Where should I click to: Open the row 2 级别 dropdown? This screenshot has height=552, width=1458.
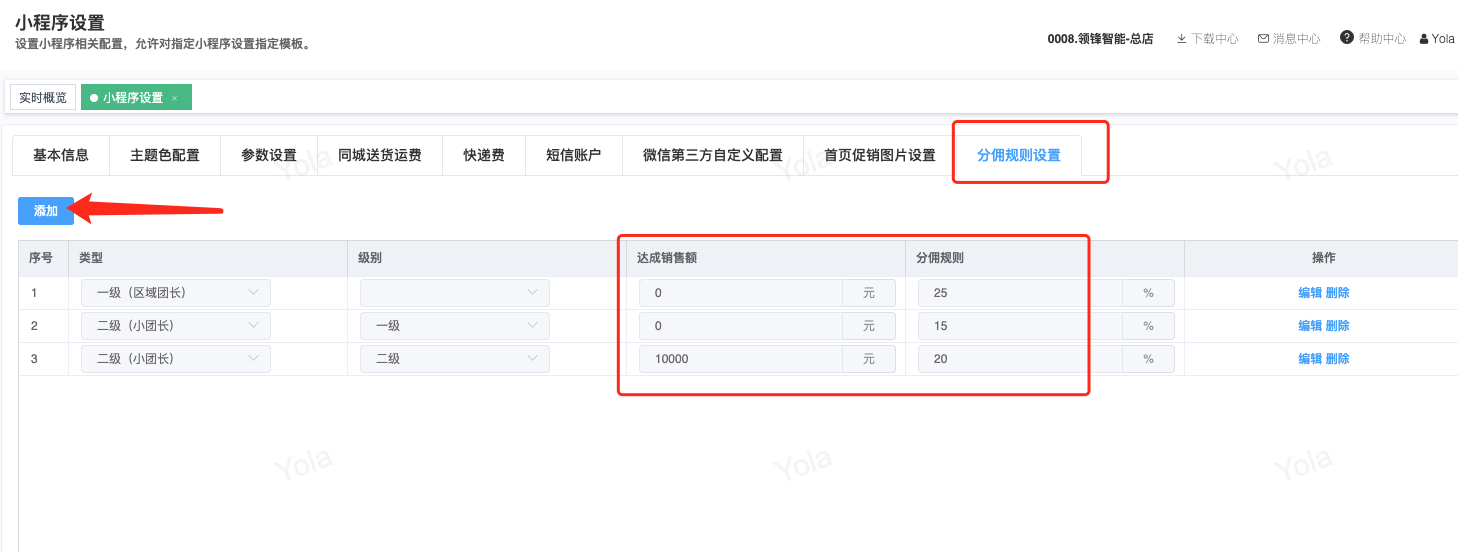point(454,326)
